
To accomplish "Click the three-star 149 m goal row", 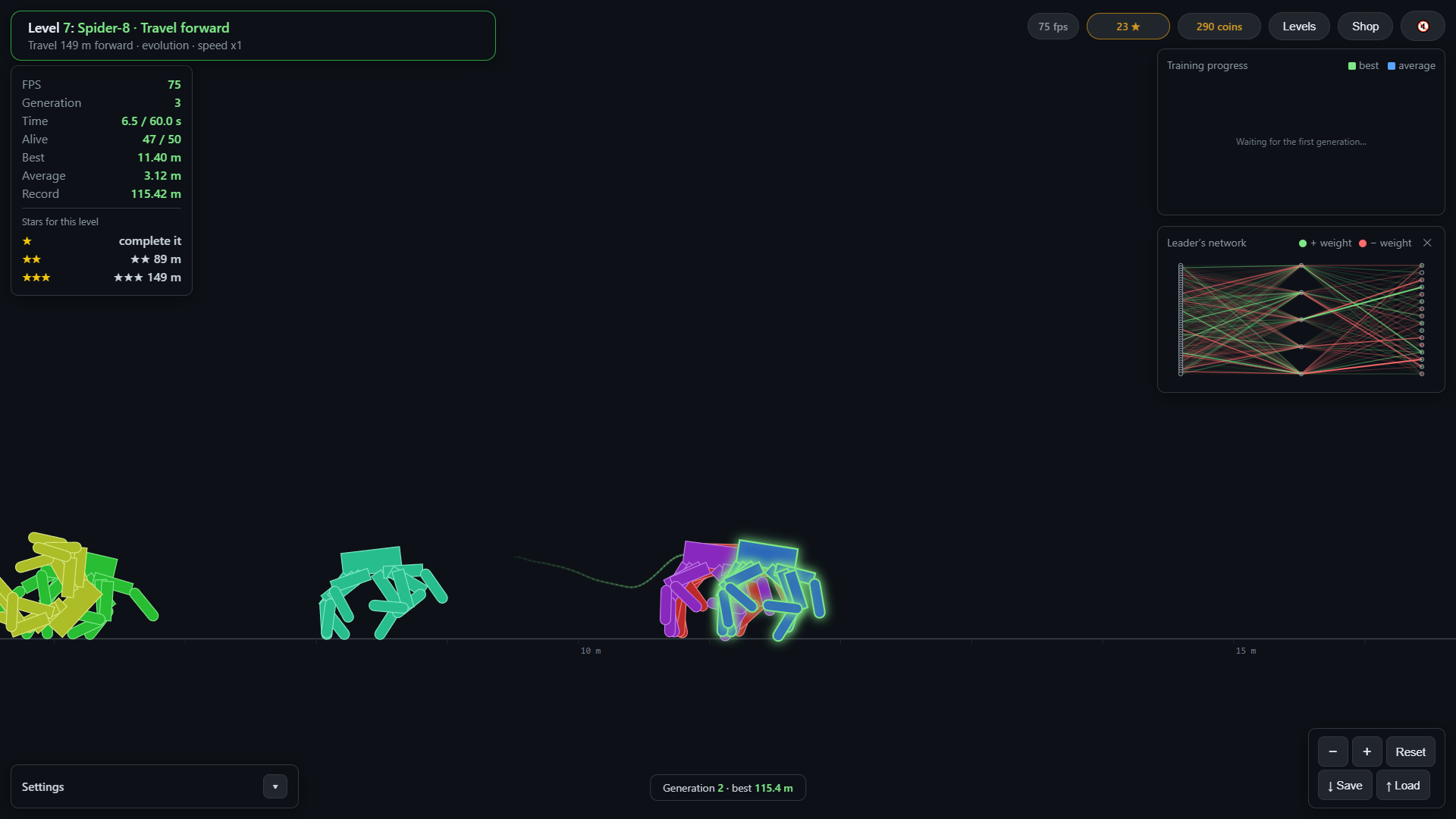I will (102, 278).
